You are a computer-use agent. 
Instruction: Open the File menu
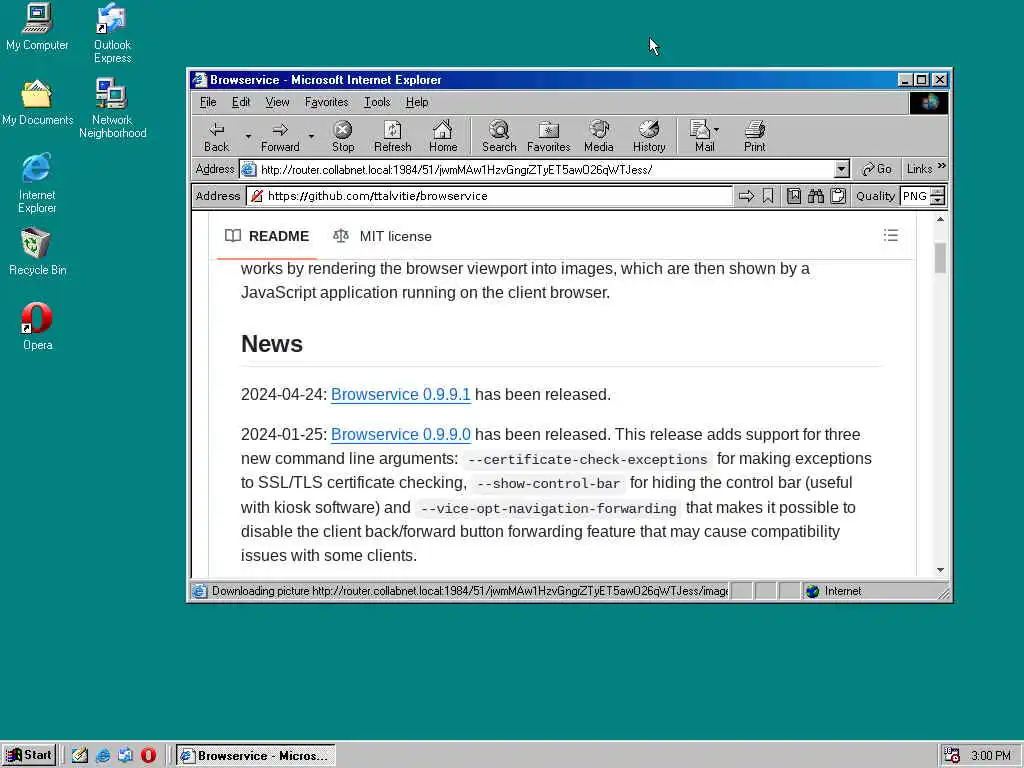208,102
